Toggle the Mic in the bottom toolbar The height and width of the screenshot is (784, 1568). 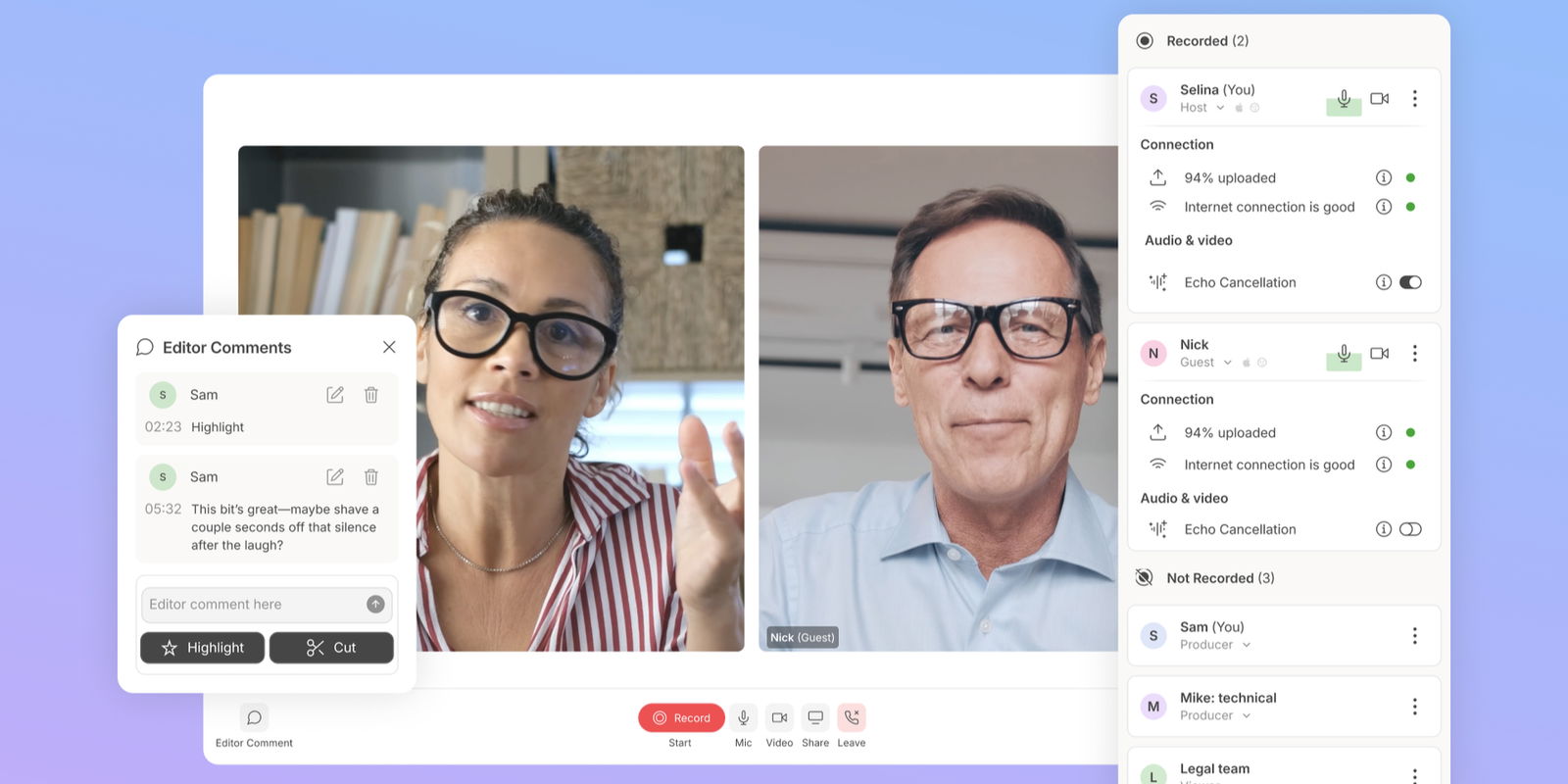point(744,718)
